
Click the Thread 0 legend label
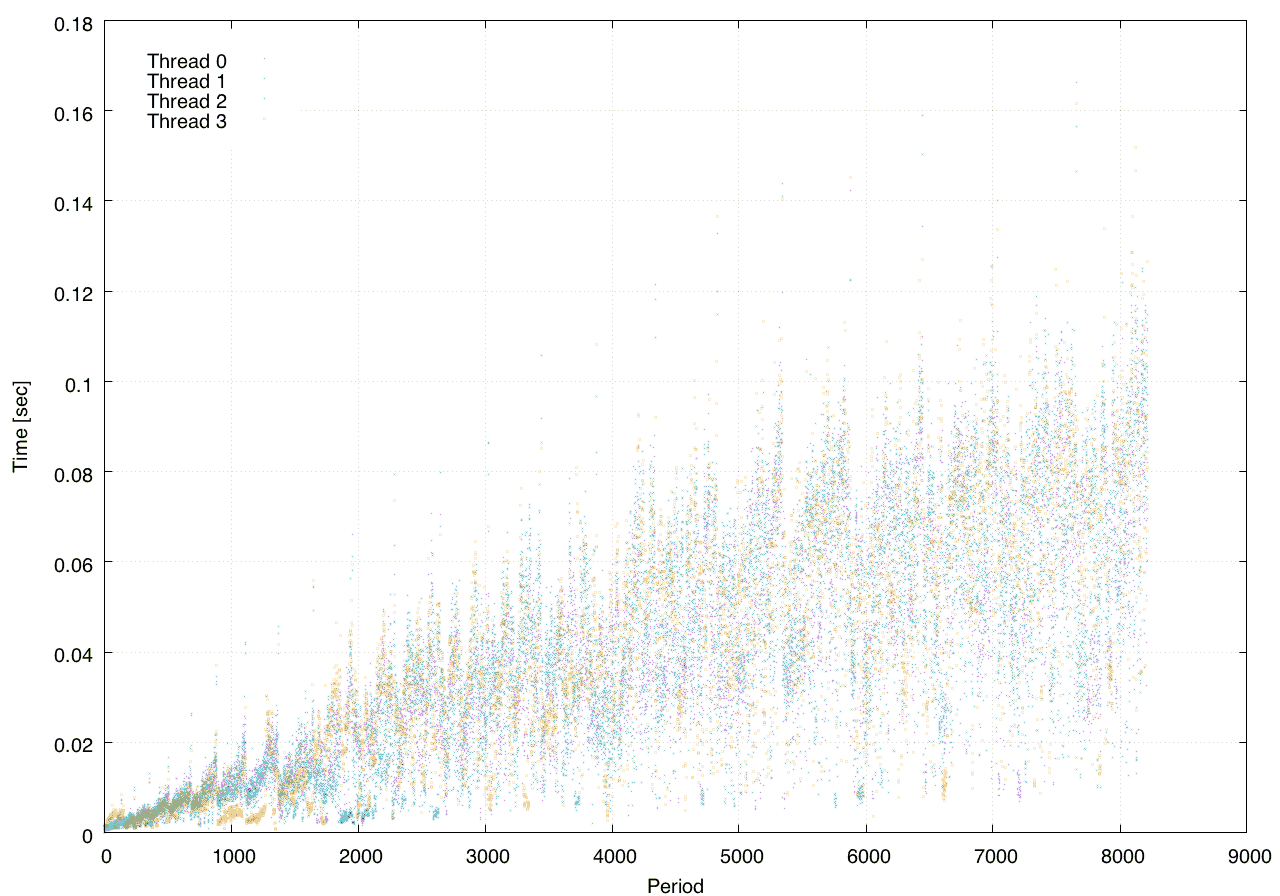tap(187, 61)
